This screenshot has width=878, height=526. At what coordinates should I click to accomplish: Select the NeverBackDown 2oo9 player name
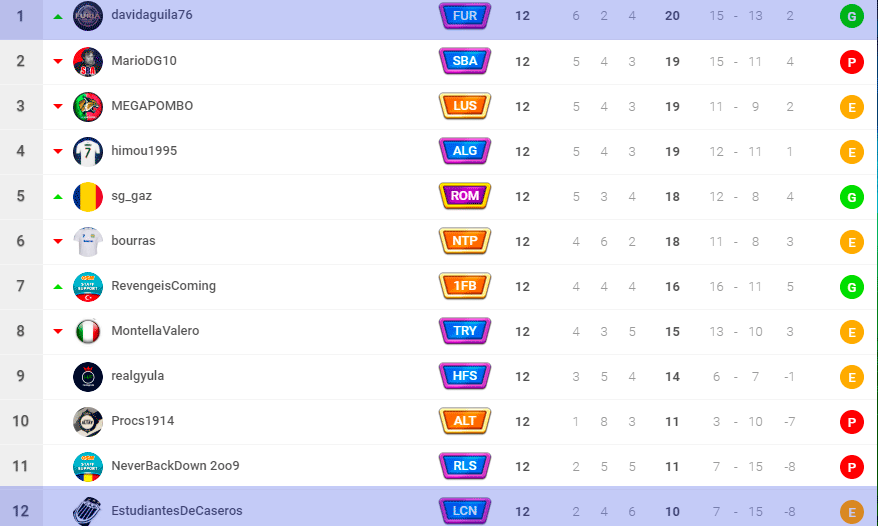point(175,466)
